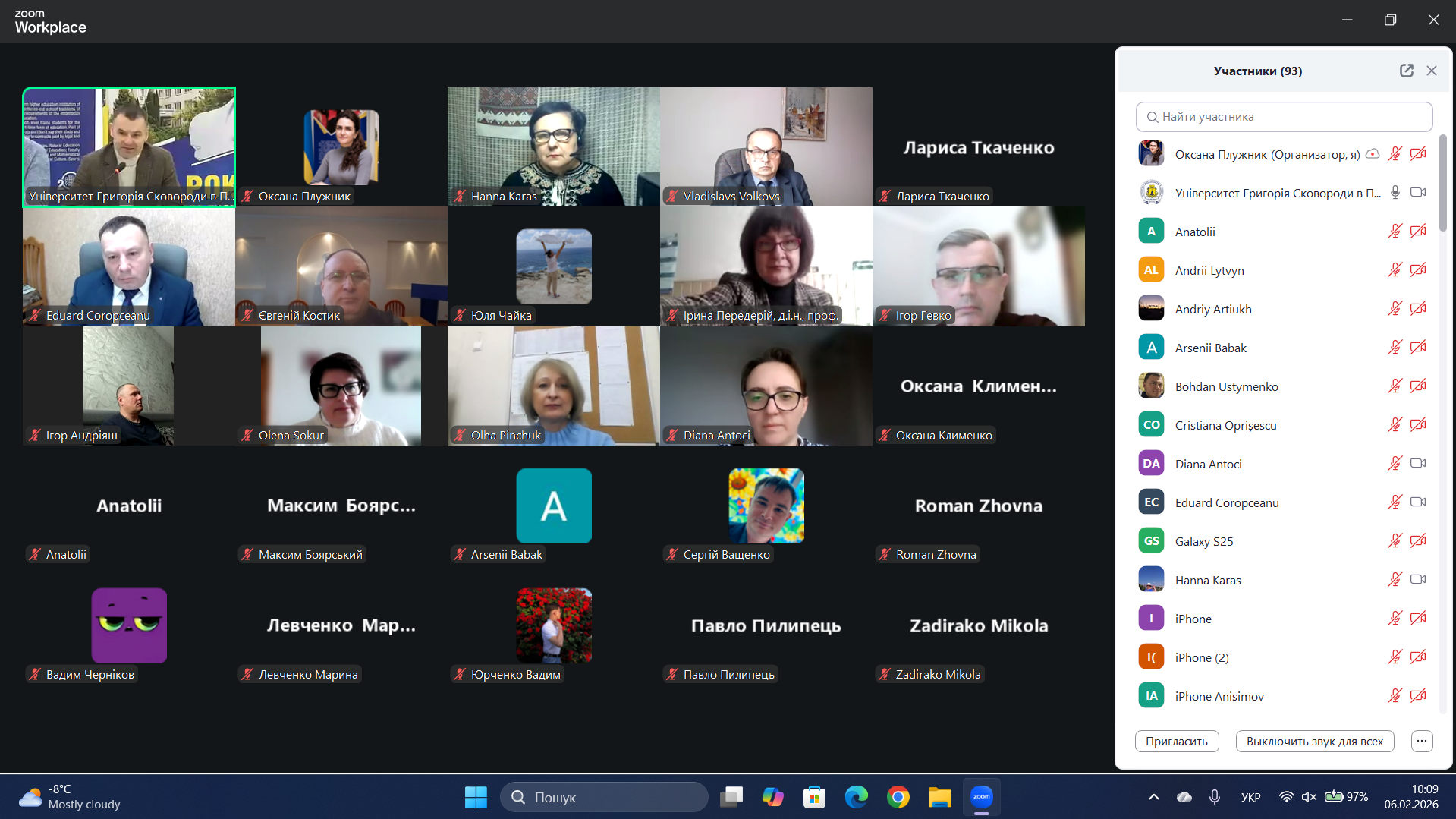
Task: Open more options ellipsis in participants panel
Action: (1422, 742)
